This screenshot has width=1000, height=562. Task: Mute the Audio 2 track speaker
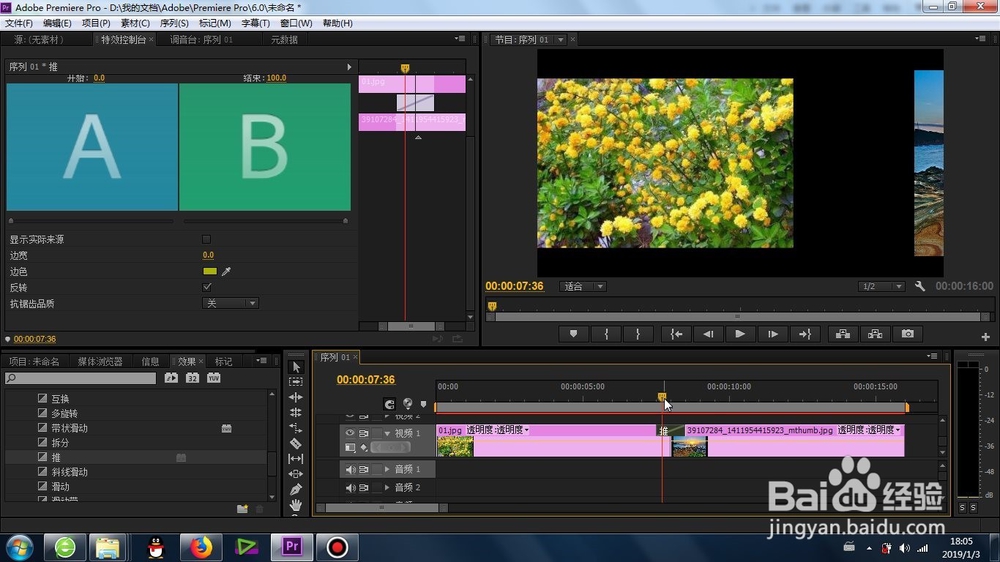pyautogui.click(x=350, y=487)
